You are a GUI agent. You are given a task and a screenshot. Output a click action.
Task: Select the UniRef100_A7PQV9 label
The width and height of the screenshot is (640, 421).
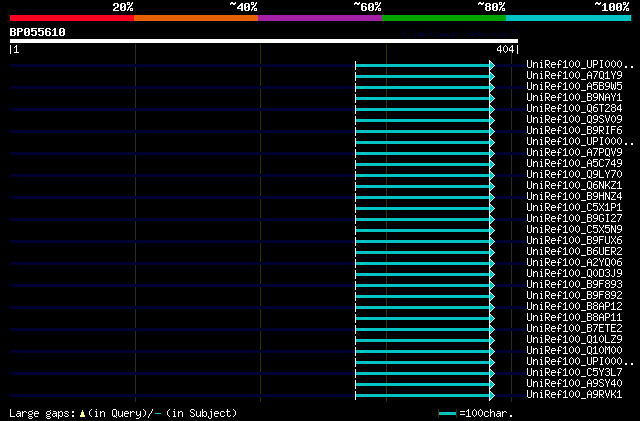(574, 153)
